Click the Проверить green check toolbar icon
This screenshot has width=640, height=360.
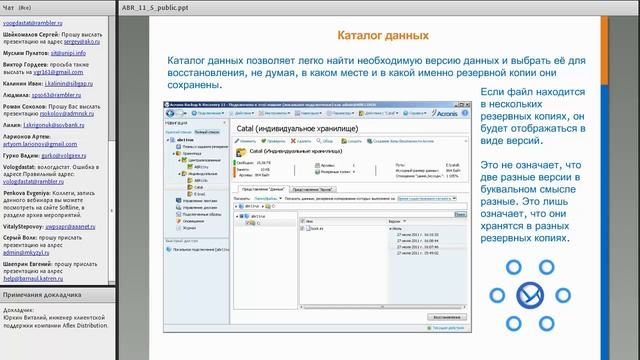pos(264,141)
